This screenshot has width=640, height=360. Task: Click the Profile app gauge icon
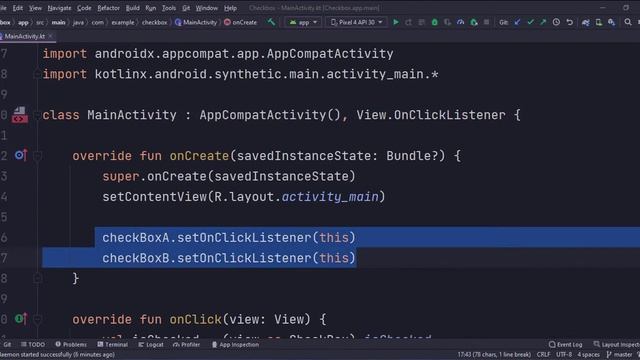pos(460,22)
